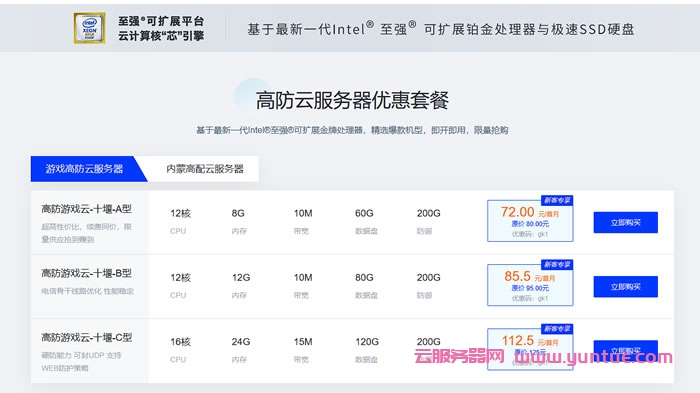This screenshot has width=700, height=393.
Task: Click 立即购买 for the 十堰-B型 plan
Action: (625, 287)
